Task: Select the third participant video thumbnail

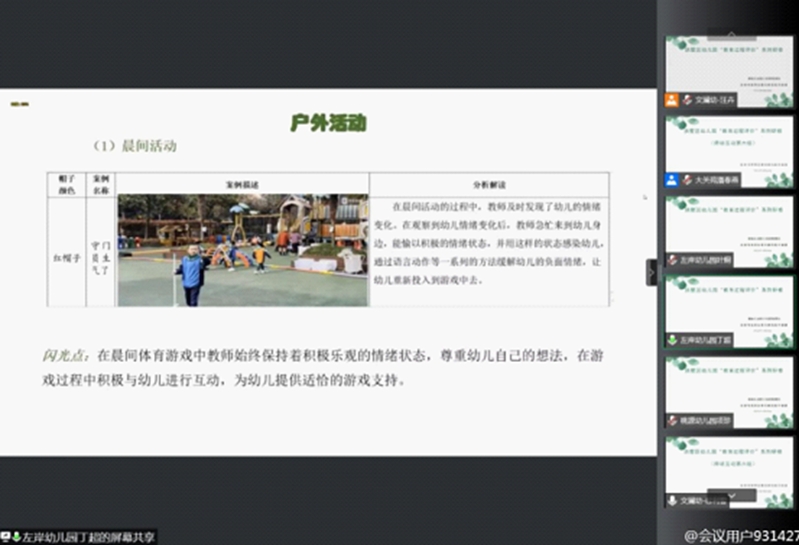Action: 729,230
